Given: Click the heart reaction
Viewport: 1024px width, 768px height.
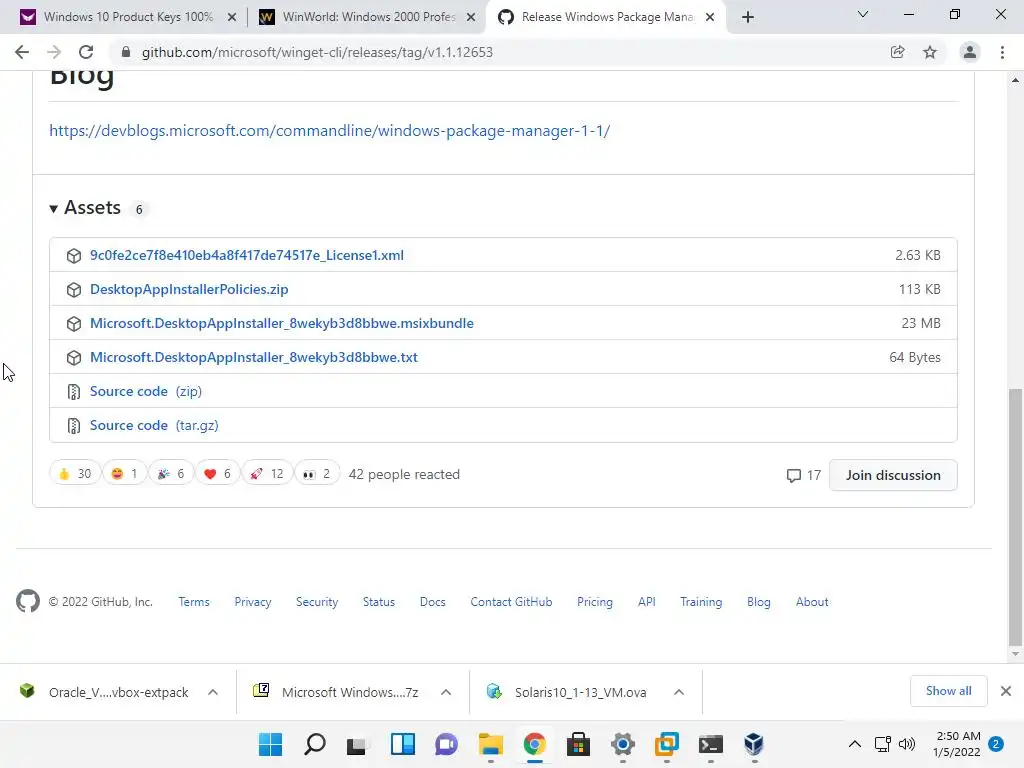Looking at the screenshot, I should [217, 473].
